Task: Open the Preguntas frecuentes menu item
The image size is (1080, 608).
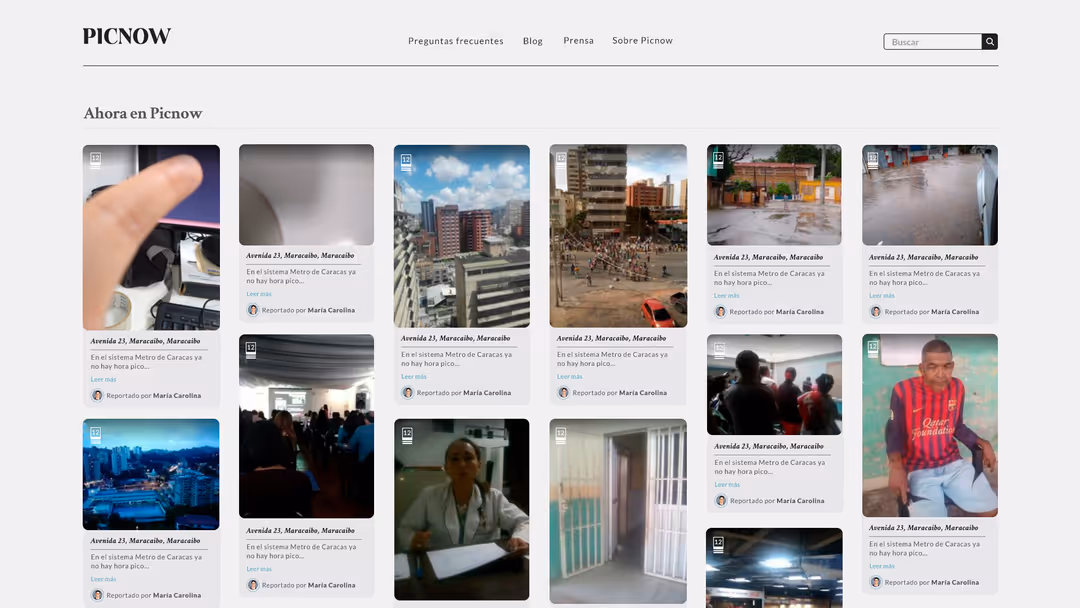Action: [455, 41]
